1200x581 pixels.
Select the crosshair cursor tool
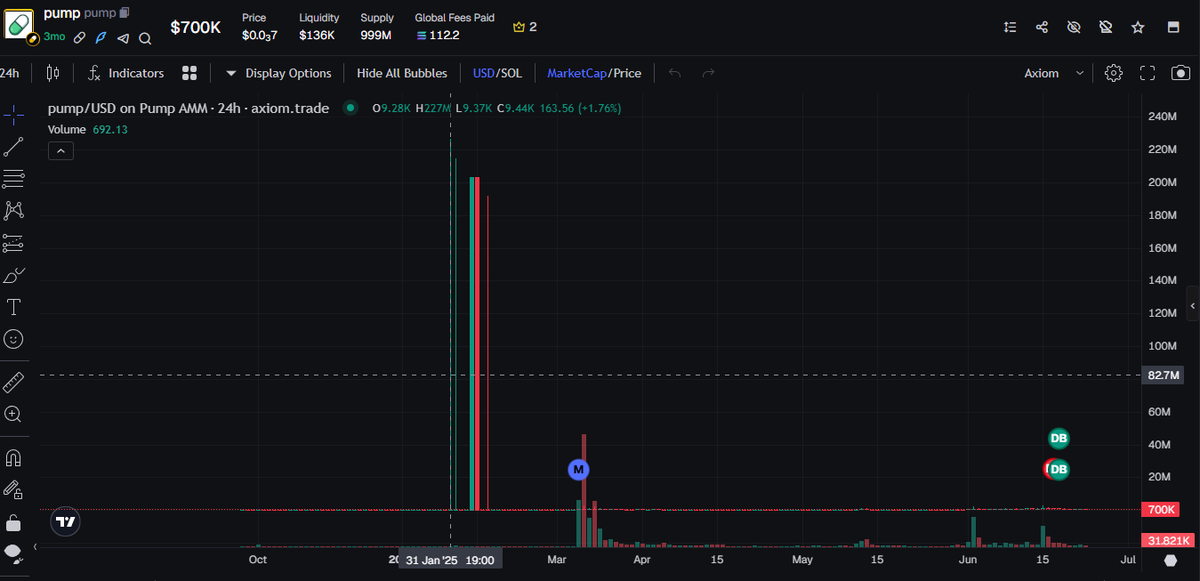tap(14, 115)
